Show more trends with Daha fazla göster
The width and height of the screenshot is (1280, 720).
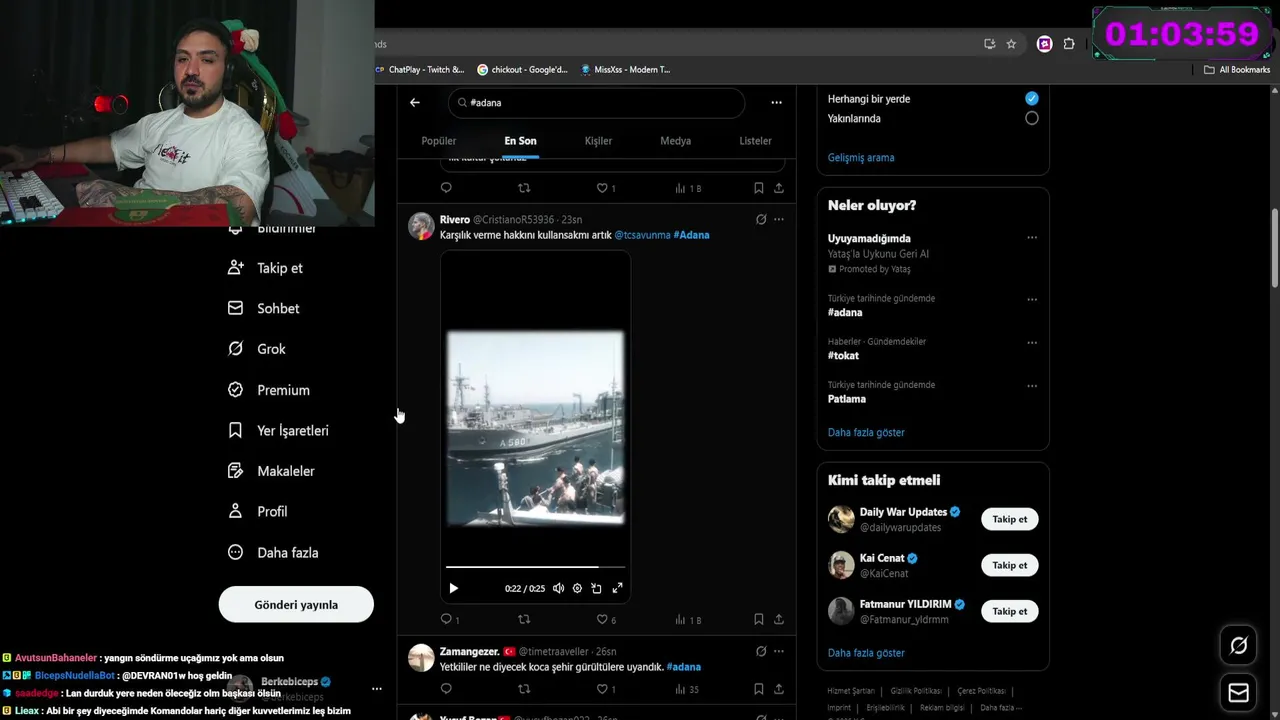click(x=866, y=432)
